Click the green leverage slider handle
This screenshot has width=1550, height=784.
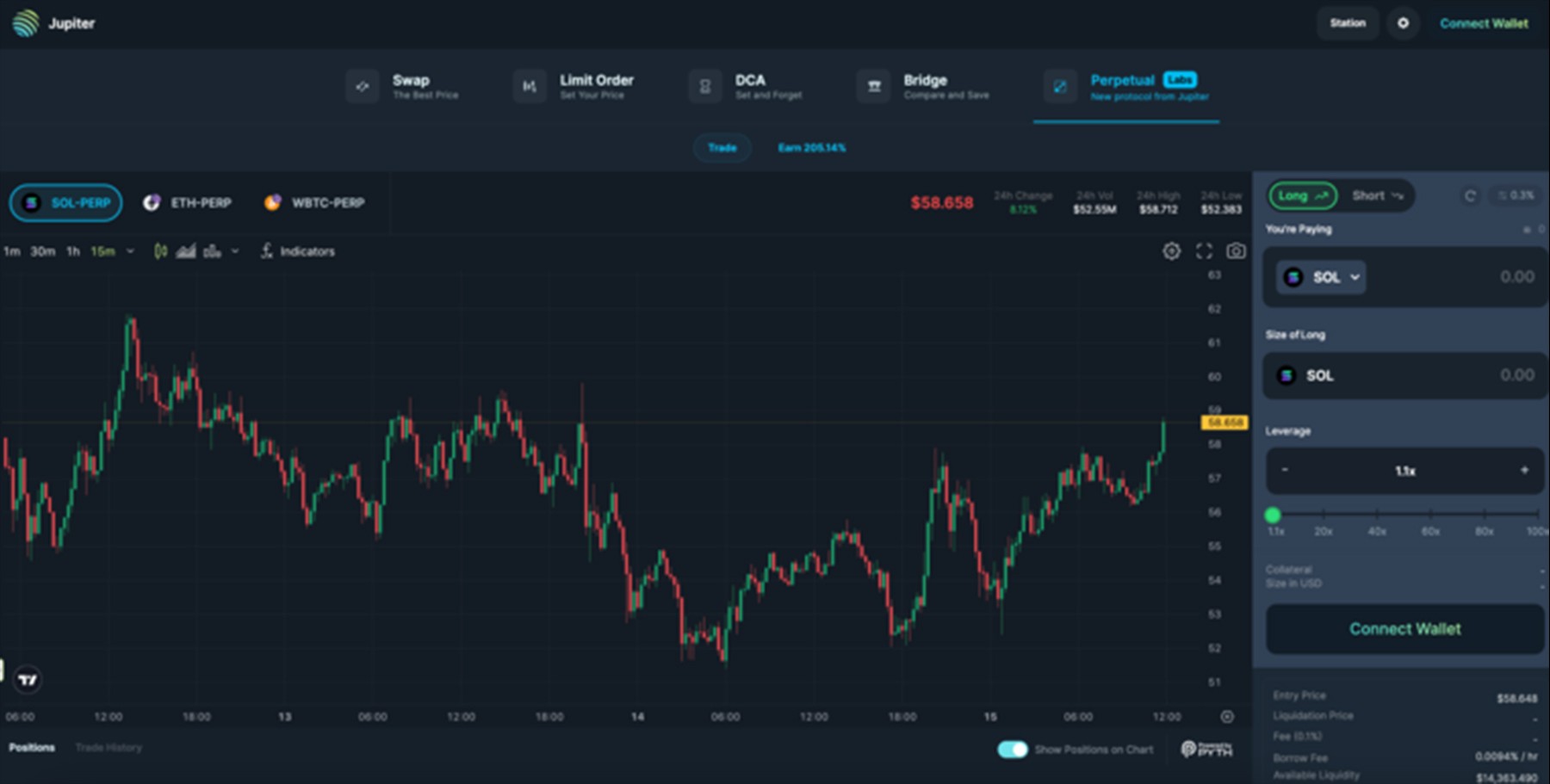(1273, 515)
